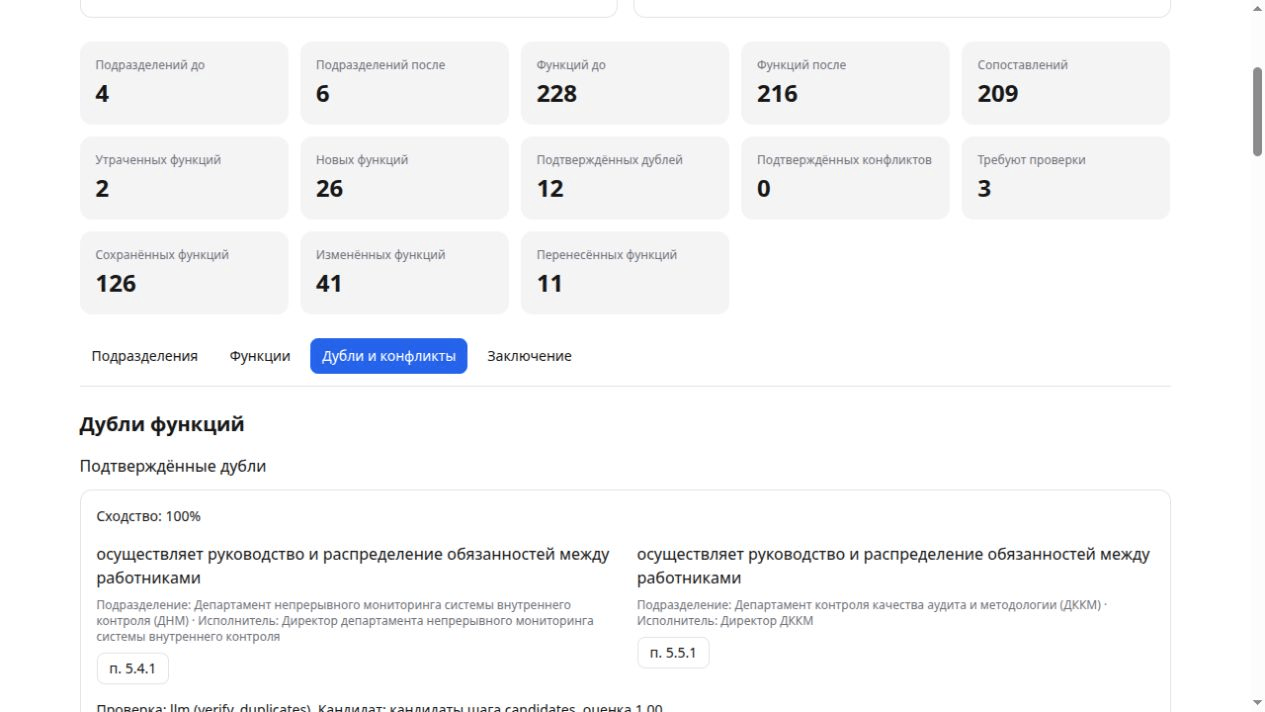Click the Сохранённых функций 126 card

point(184,273)
